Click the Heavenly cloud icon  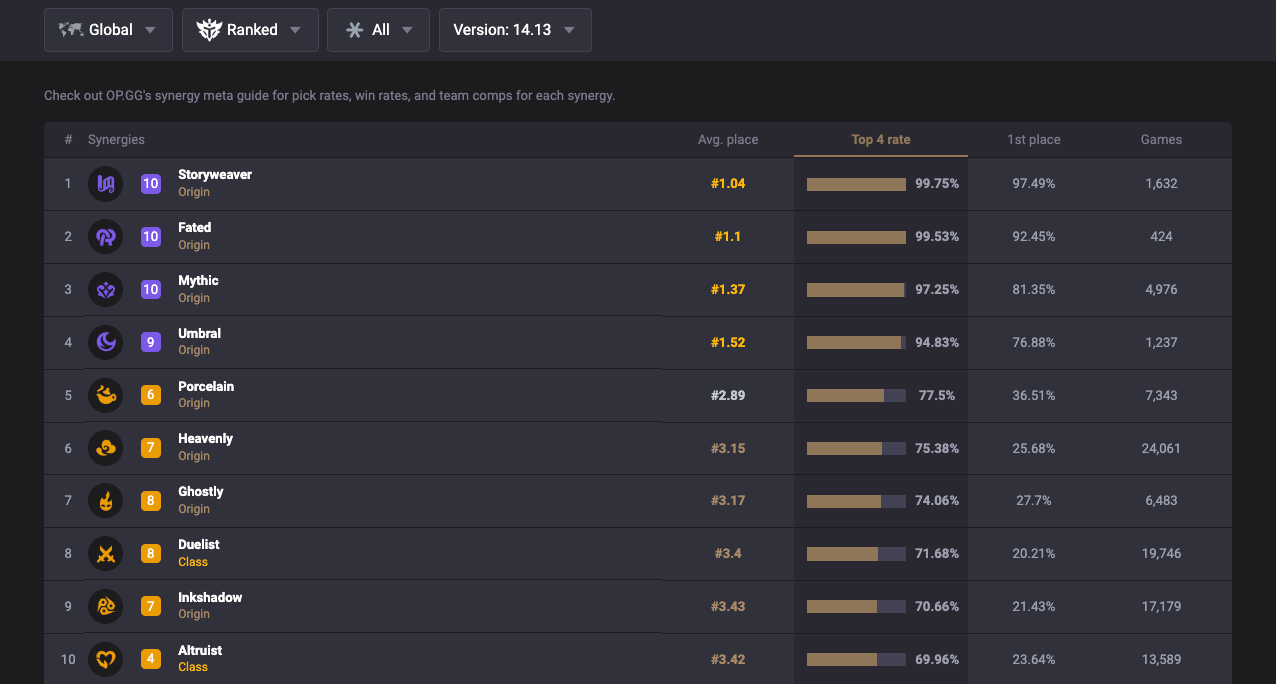tap(106, 448)
